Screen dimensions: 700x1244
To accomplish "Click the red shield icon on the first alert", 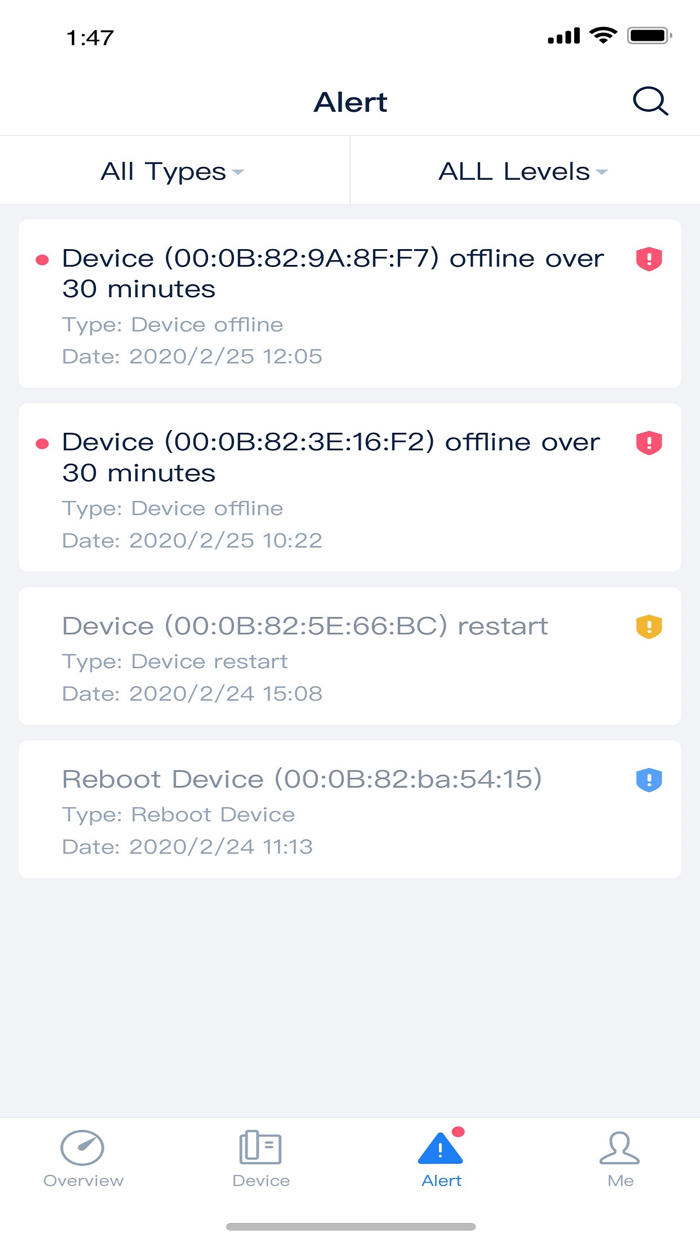I will (x=648, y=259).
